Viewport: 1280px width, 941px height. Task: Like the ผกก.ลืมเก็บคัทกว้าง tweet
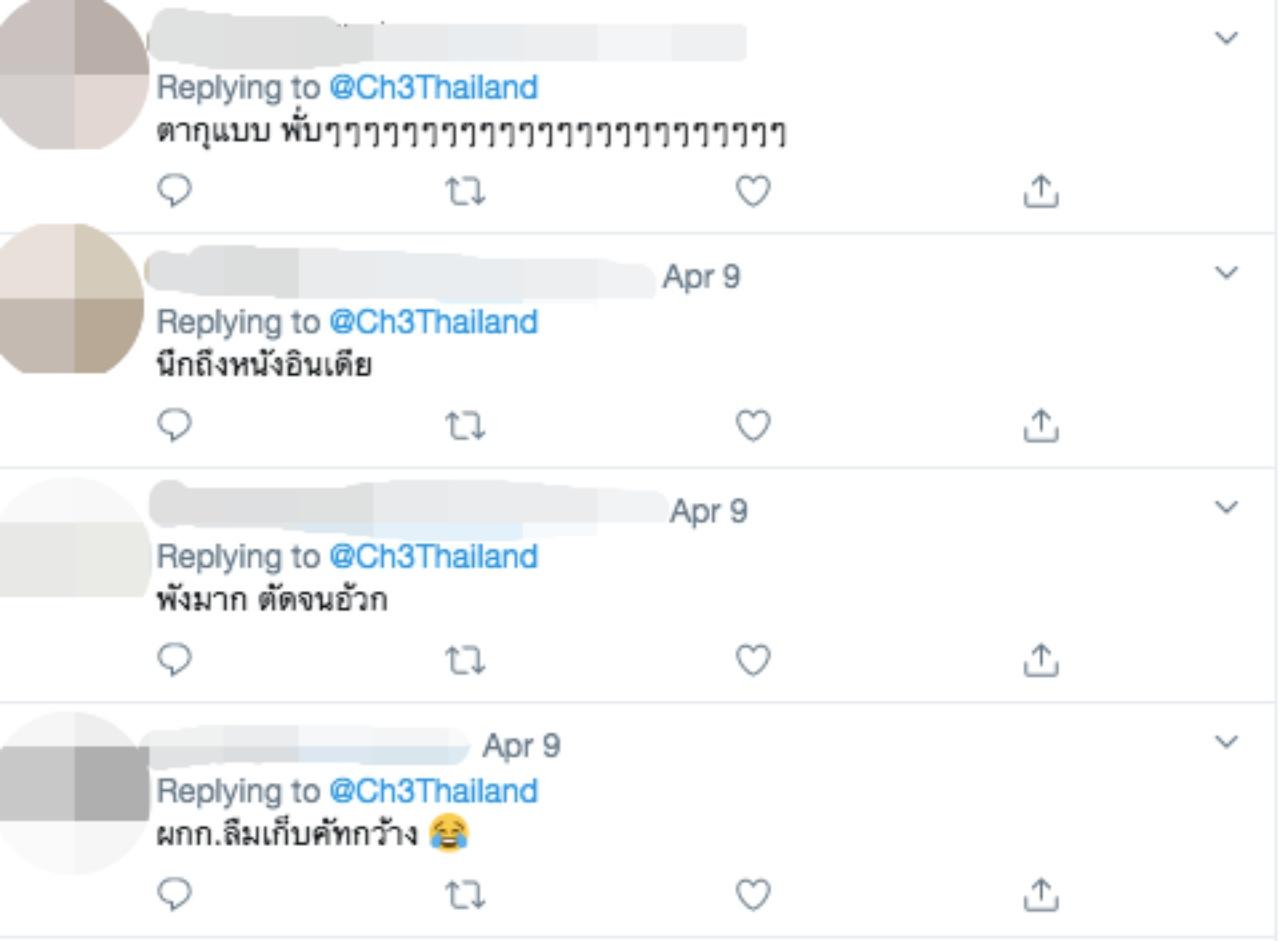(x=753, y=894)
